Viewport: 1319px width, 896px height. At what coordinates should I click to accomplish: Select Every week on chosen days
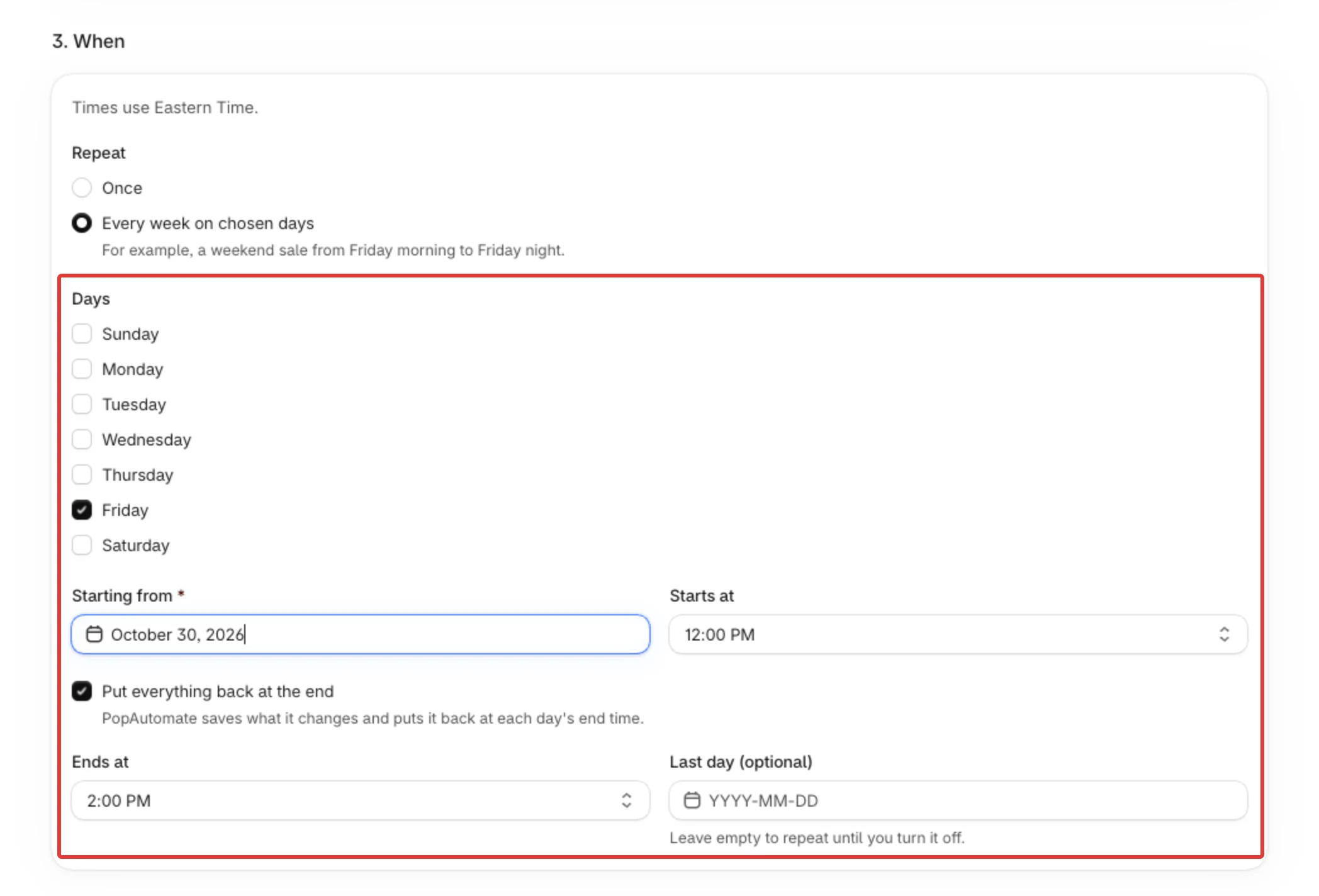click(82, 223)
